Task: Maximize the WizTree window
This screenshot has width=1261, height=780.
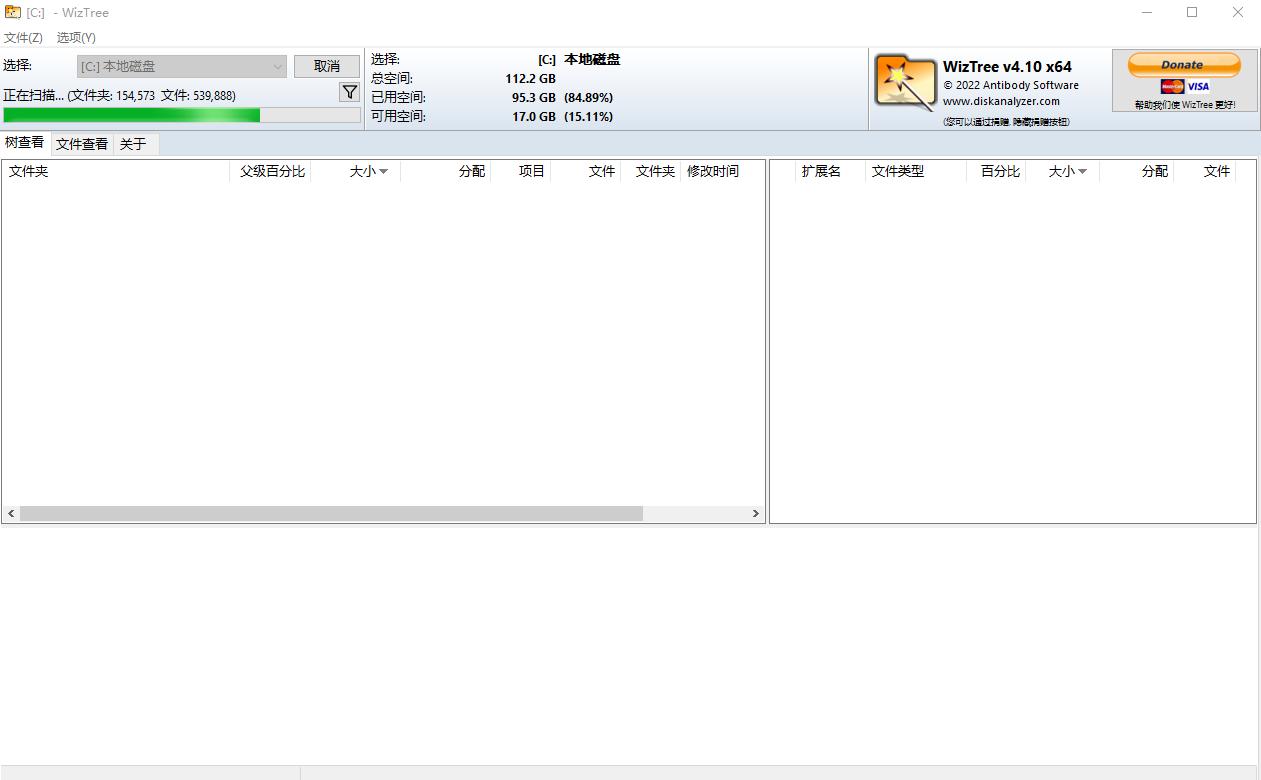Action: [1192, 12]
